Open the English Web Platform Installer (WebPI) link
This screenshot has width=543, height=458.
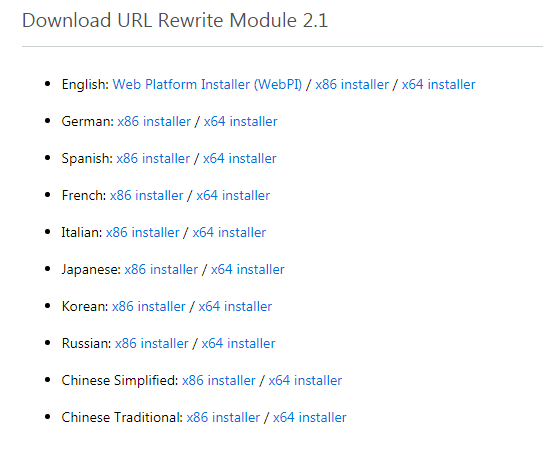tap(207, 85)
